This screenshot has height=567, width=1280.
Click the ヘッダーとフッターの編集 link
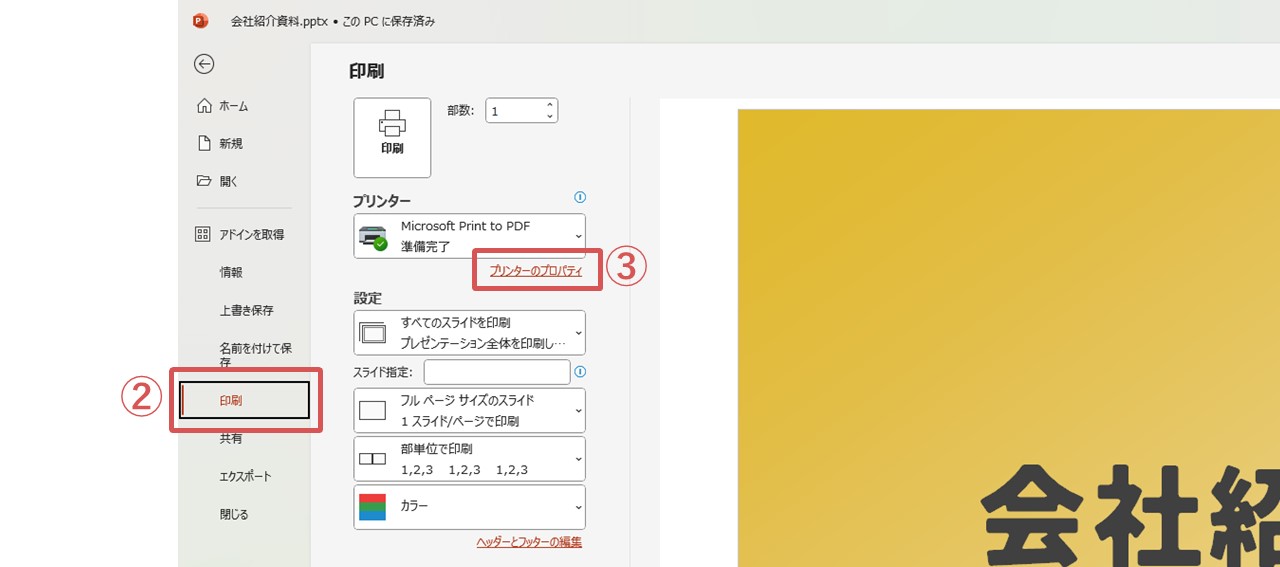click(x=529, y=542)
